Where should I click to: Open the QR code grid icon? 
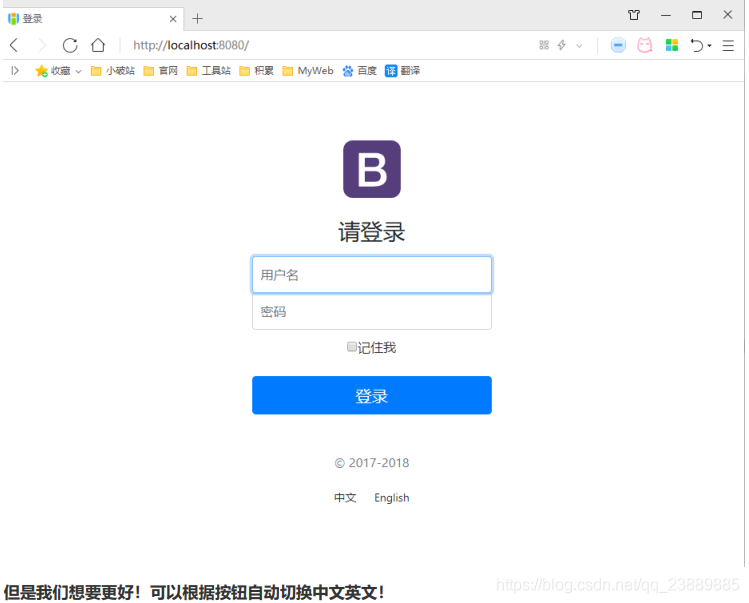[x=544, y=45]
